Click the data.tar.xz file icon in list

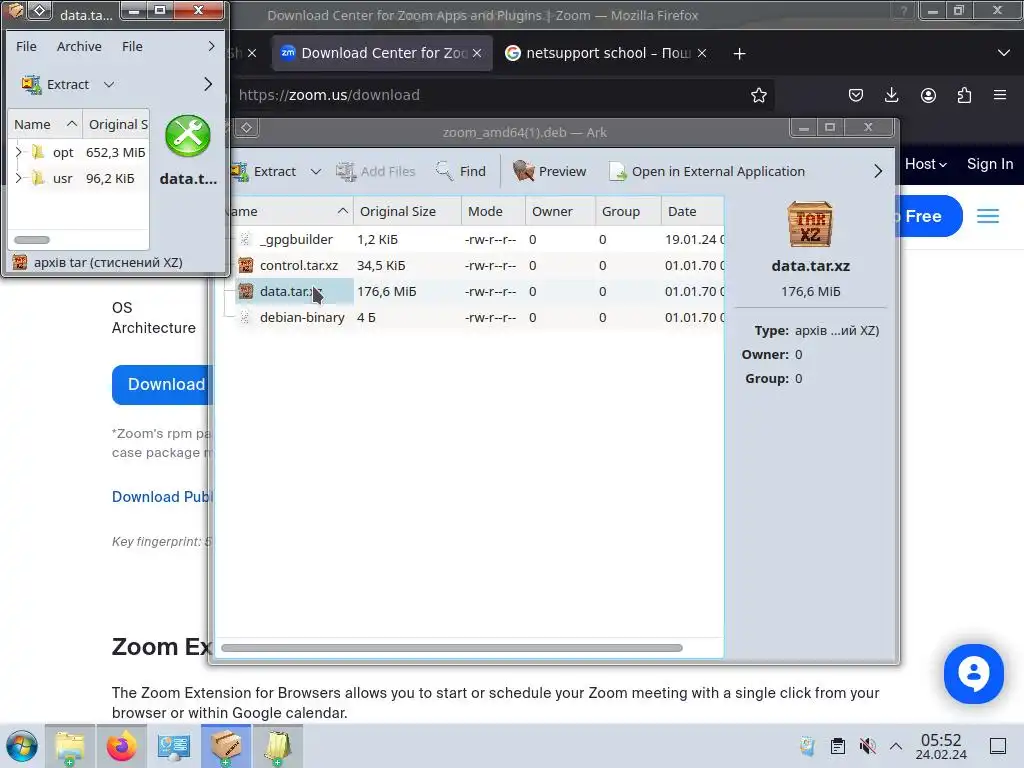(x=246, y=291)
